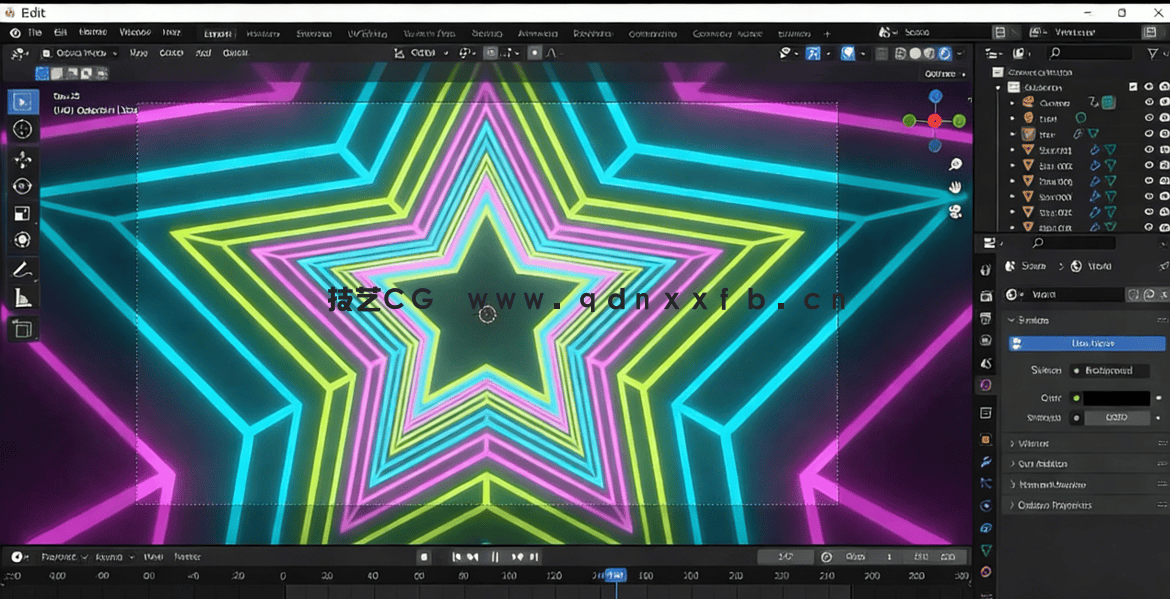Viewport: 1170px width, 599px height.
Task: Add a new workspace tab with plus
Action: (x=827, y=33)
